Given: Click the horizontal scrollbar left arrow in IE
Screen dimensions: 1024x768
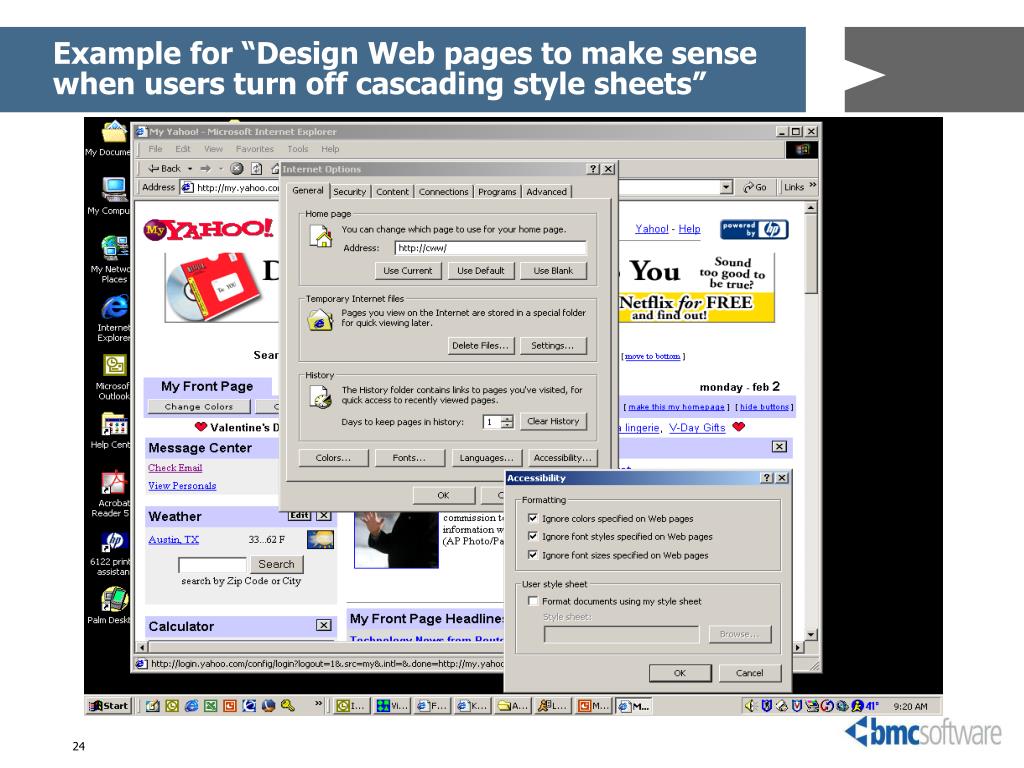Looking at the screenshot, I should [x=142, y=647].
